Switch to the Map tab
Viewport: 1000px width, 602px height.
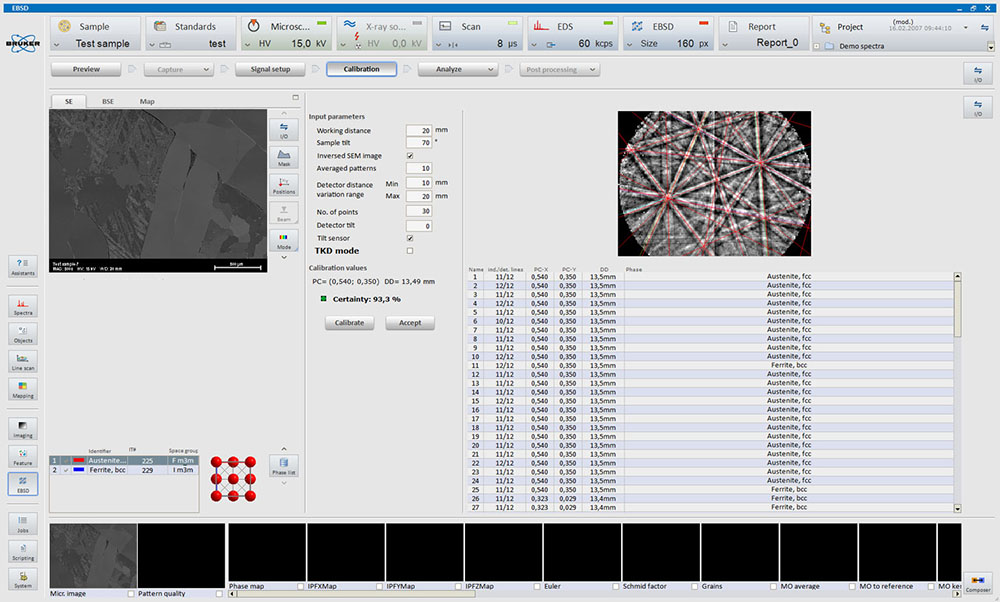[x=147, y=101]
